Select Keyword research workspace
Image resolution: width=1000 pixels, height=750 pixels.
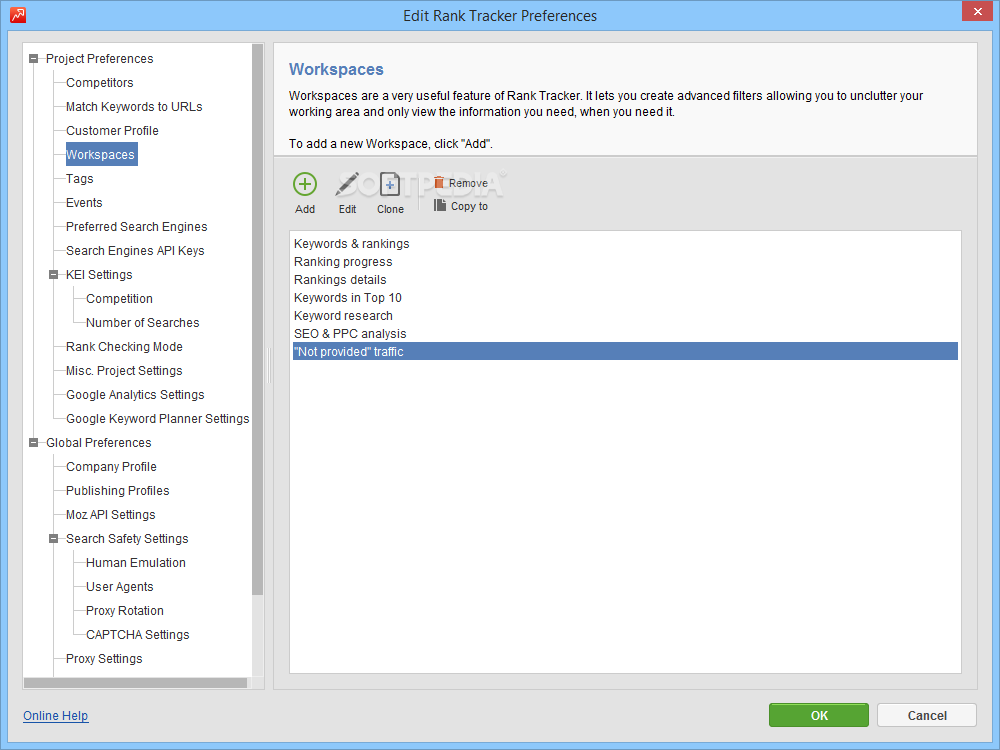coord(625,316)
